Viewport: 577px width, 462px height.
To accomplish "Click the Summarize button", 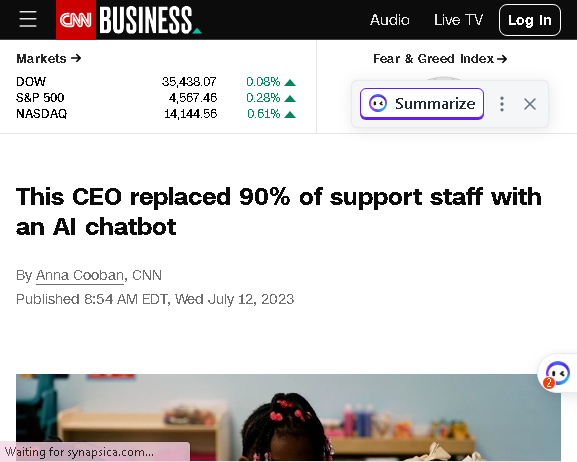I will [x=422, y=104].
